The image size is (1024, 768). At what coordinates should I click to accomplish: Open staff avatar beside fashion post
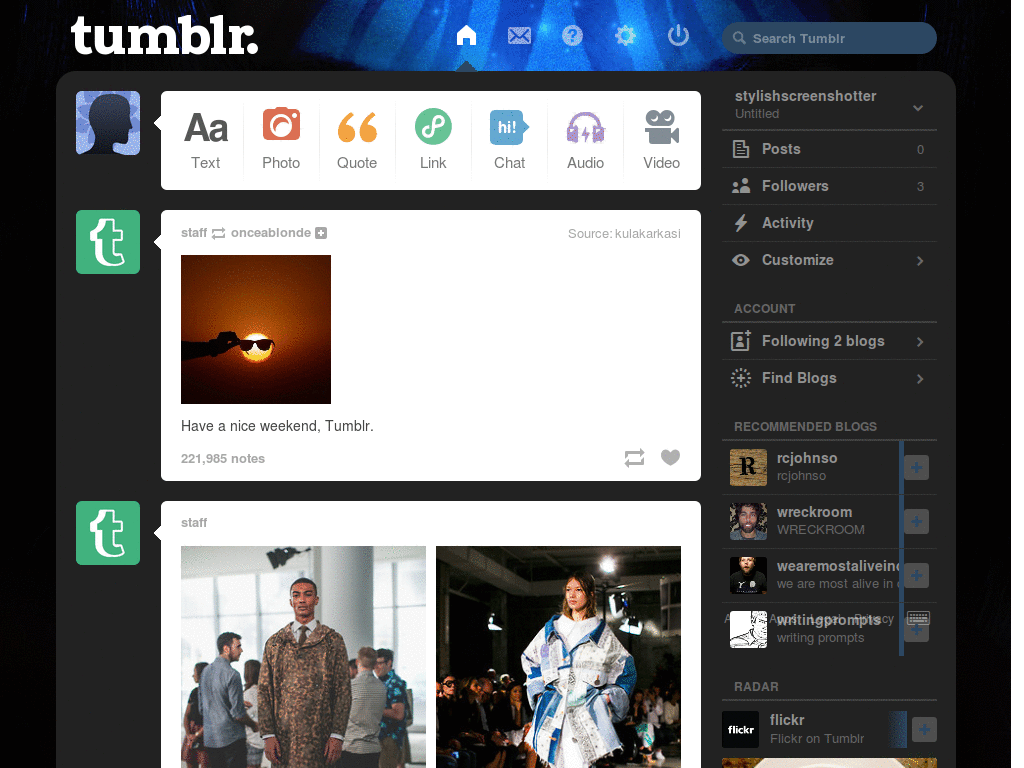click(x=108, y=533)
